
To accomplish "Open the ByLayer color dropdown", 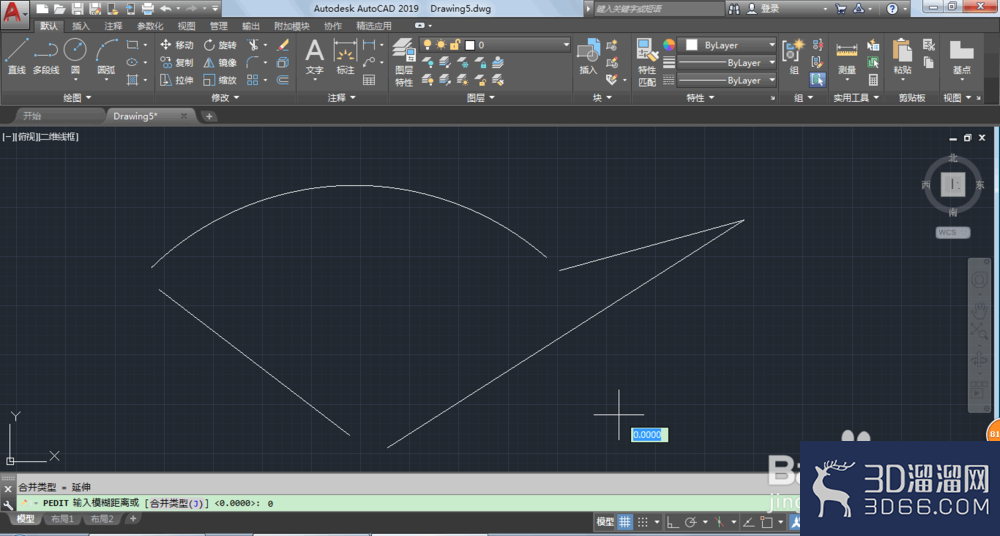I will pyautogui.click(x=727, y=45).
